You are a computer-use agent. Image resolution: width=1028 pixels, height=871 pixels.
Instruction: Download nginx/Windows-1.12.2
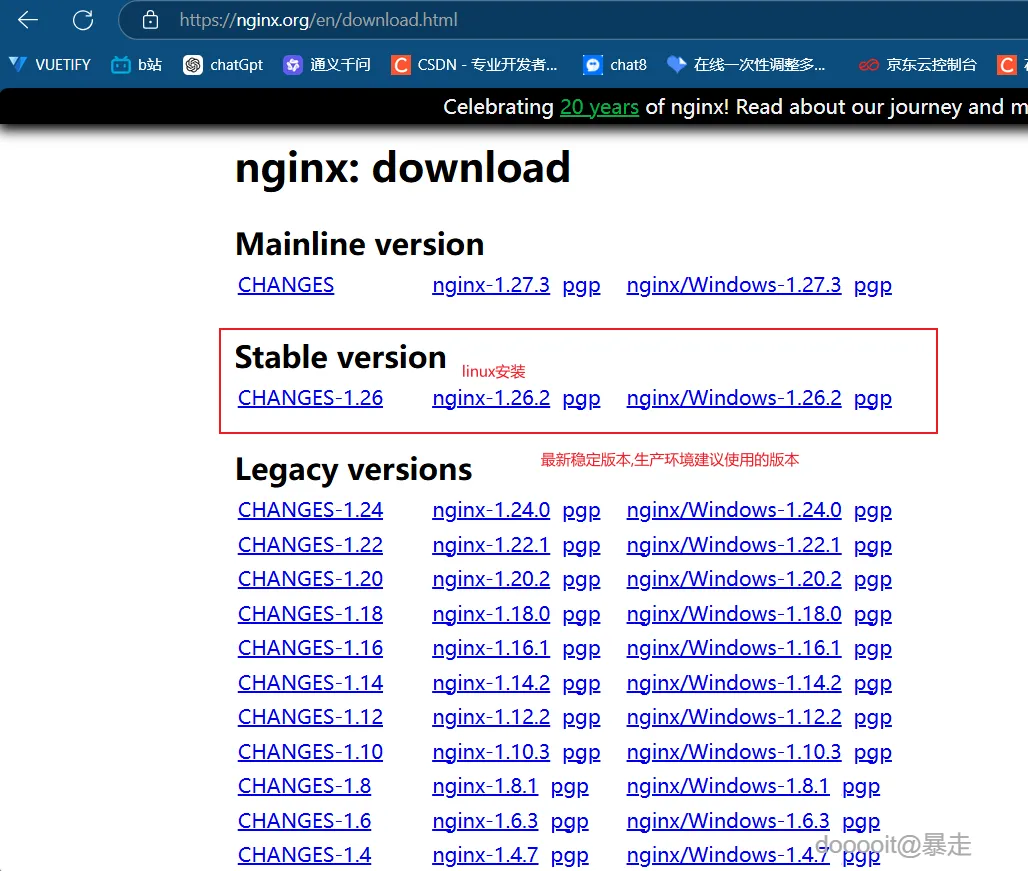click(x=734, y=717)
